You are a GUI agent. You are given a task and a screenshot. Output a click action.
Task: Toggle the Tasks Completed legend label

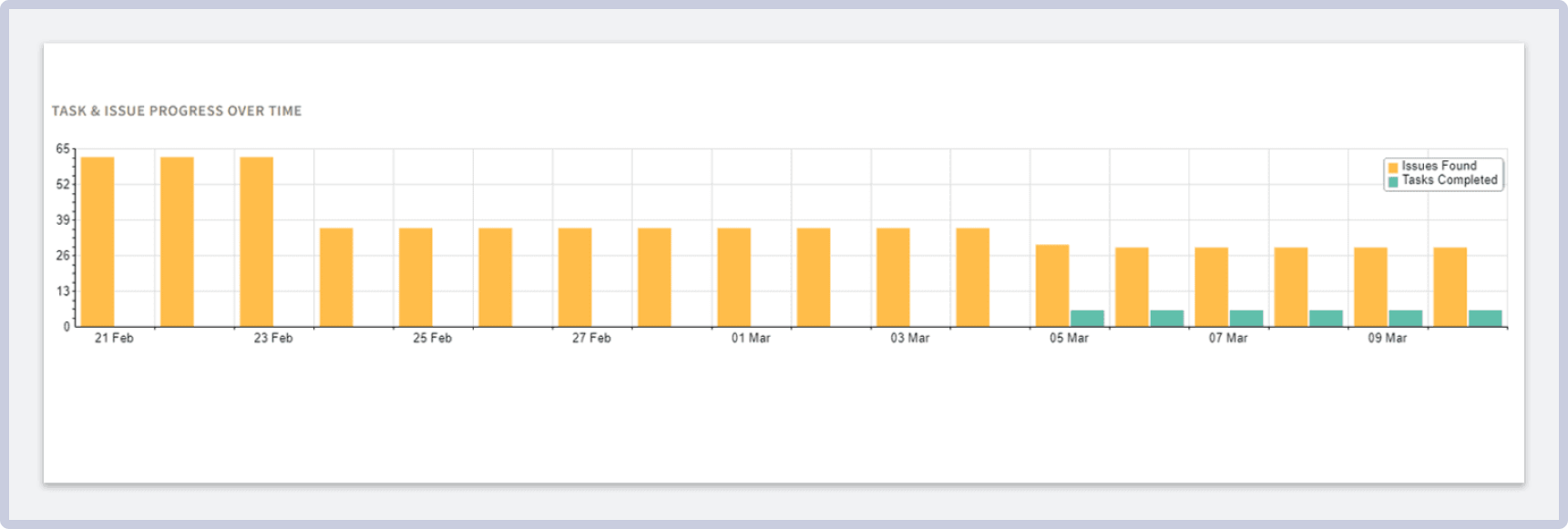(1449, 180)
